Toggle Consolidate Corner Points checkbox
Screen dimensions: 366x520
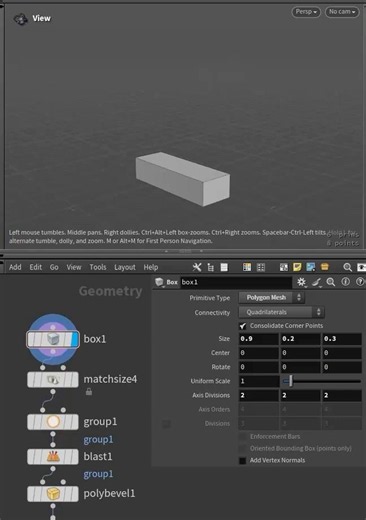coord(243,326)
